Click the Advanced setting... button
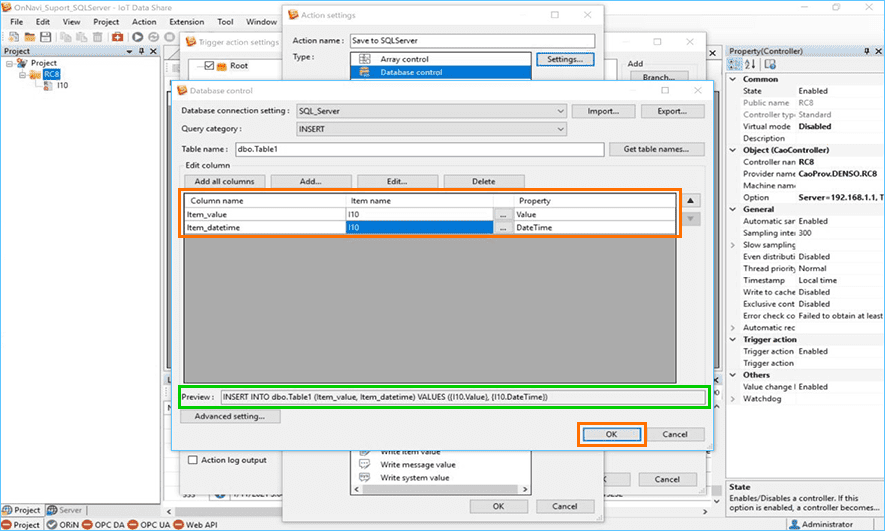Viewport: 885px width, 531px height. 230,416
